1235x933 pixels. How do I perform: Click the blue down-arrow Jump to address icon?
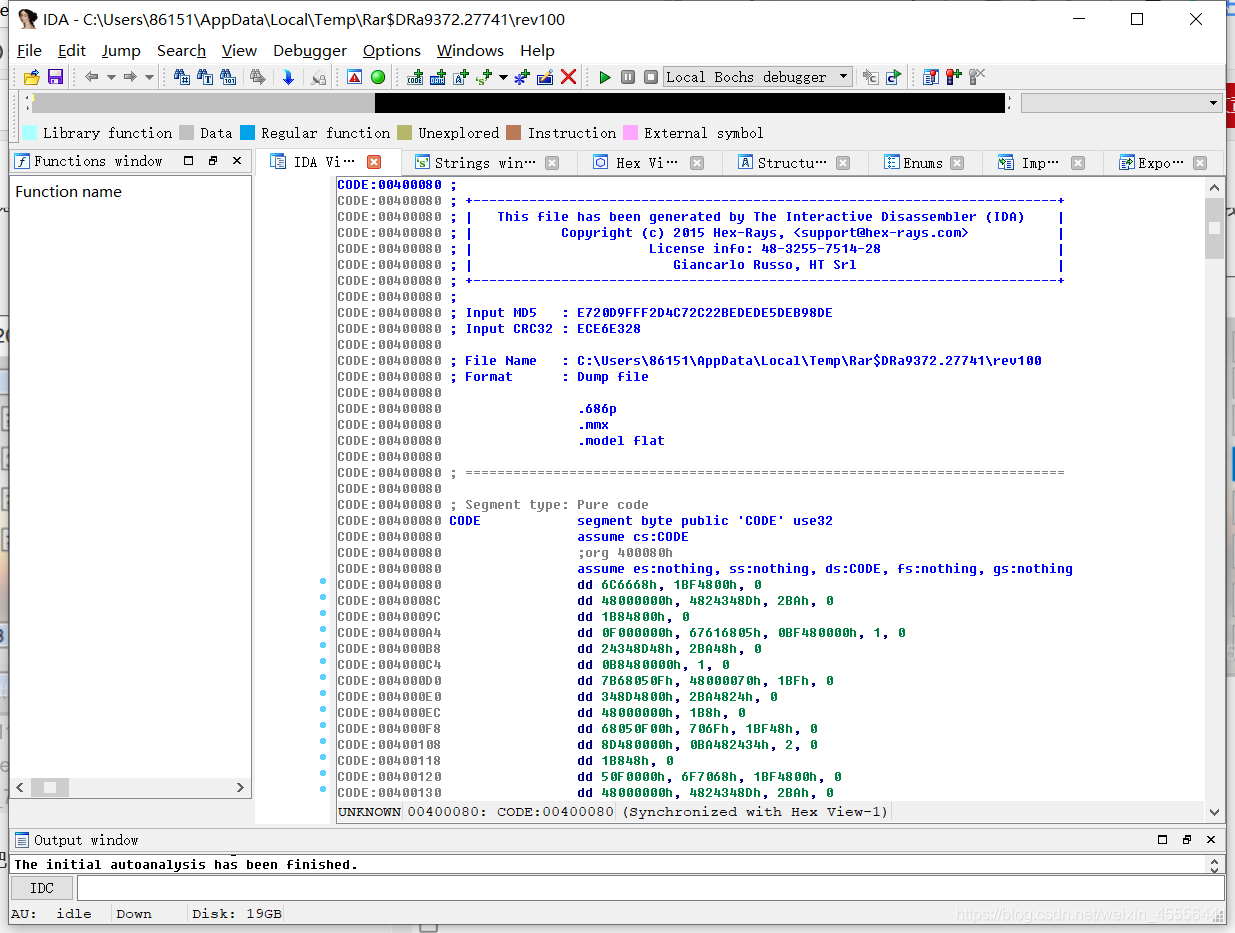click(x=288, y=77)
